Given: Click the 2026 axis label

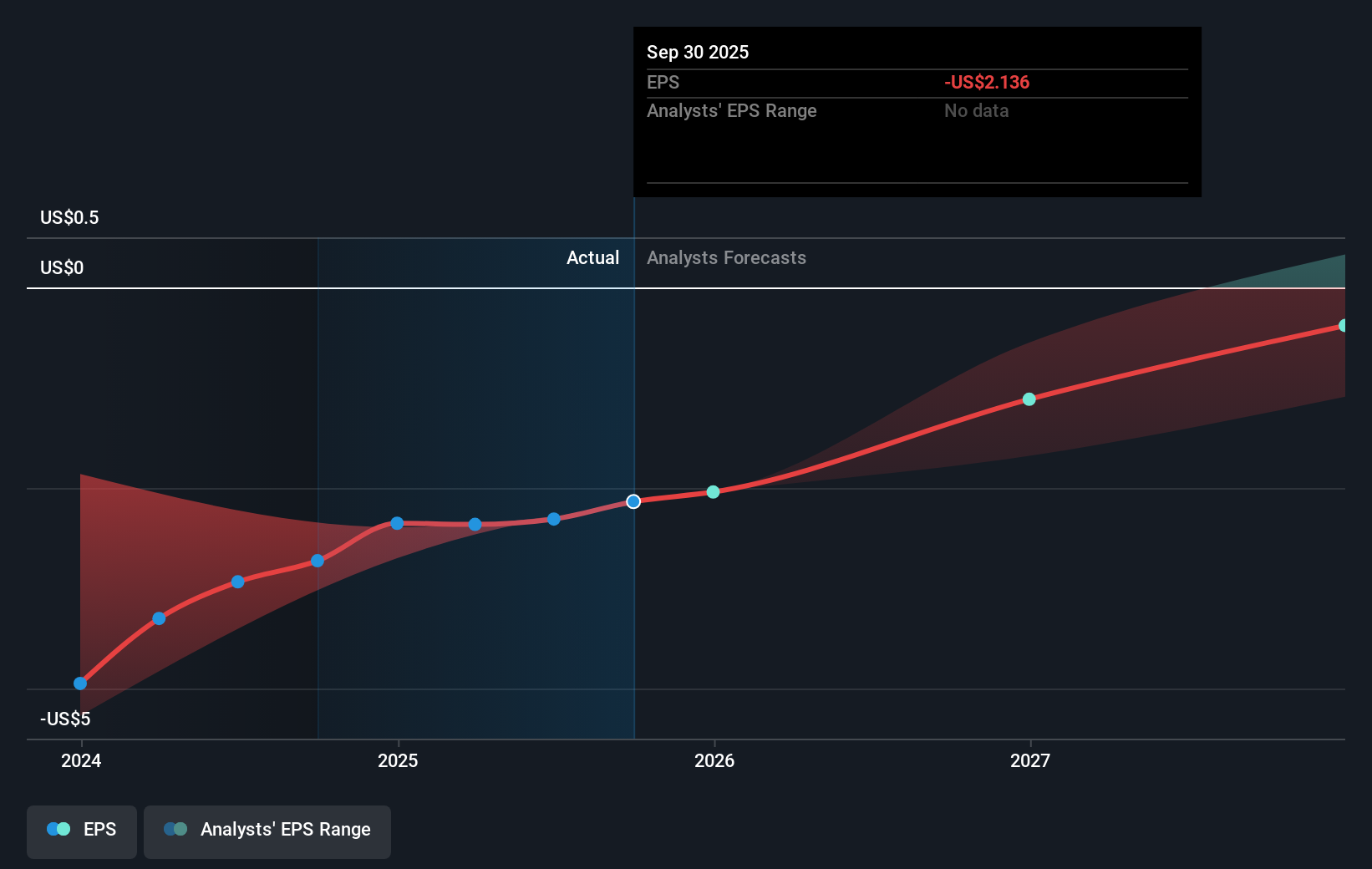Looking at the screenshot, I should [715, 761].
